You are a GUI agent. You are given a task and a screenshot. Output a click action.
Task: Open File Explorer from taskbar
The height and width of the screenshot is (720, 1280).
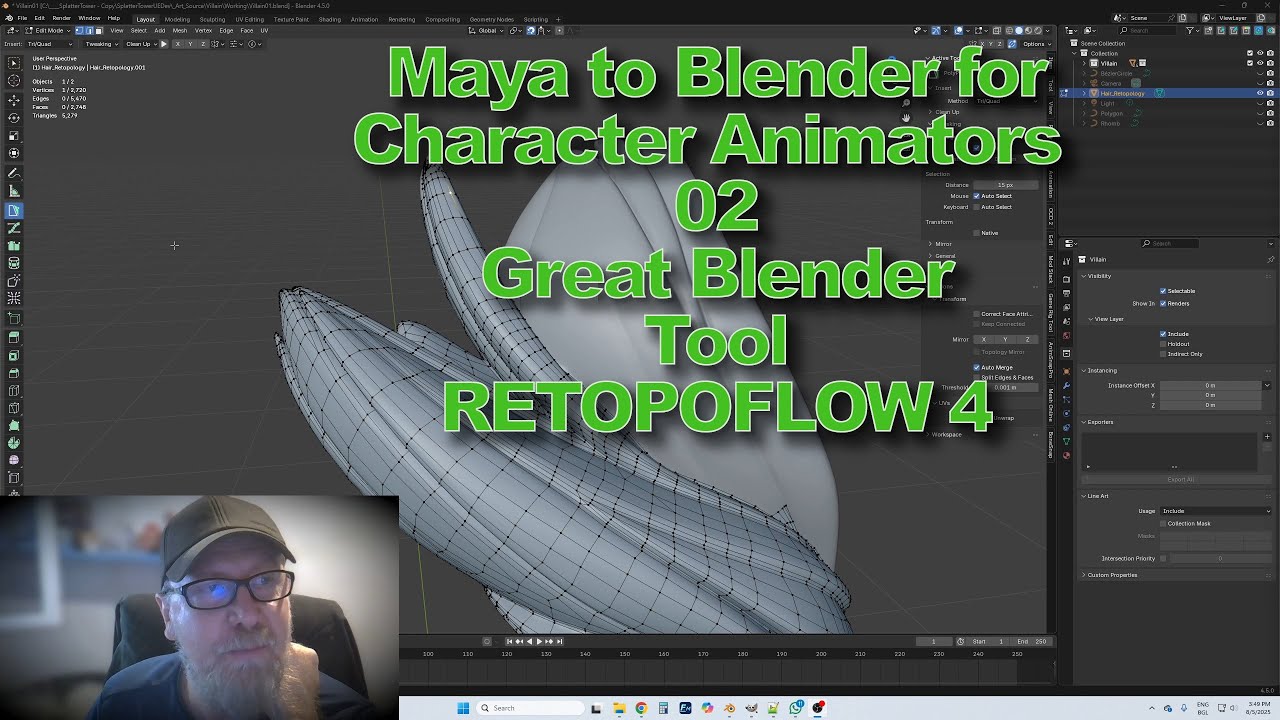pos(619,708)
